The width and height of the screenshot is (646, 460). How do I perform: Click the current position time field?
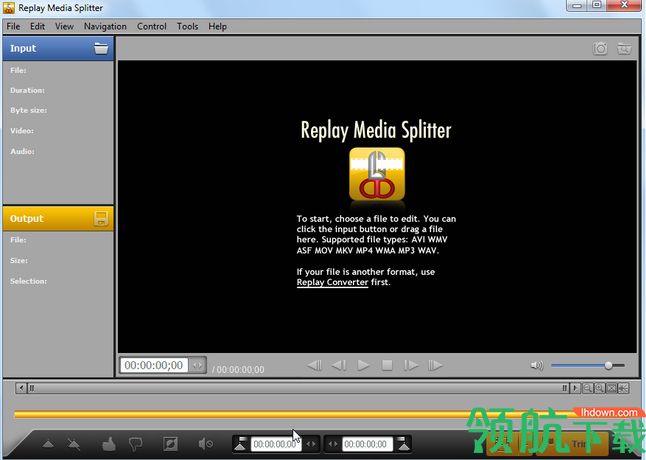154,365
